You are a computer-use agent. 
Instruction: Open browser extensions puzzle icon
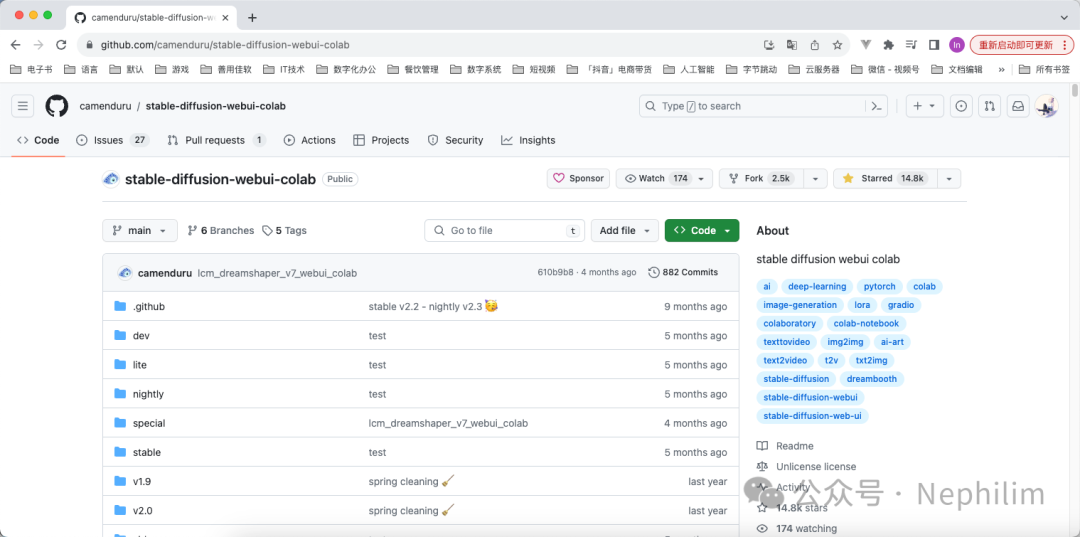889,45
